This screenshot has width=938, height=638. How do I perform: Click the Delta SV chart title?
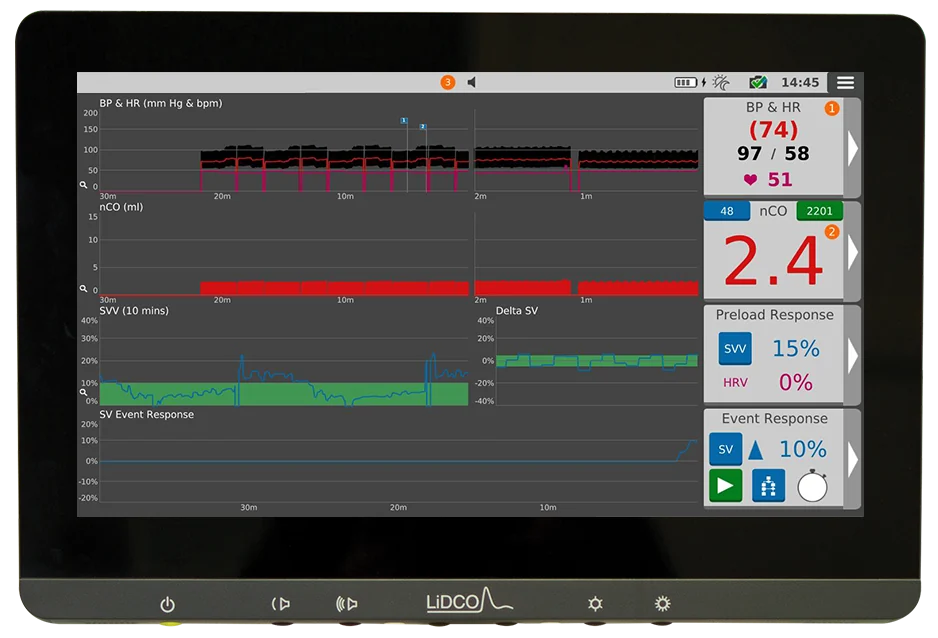(x=517, y=311)
